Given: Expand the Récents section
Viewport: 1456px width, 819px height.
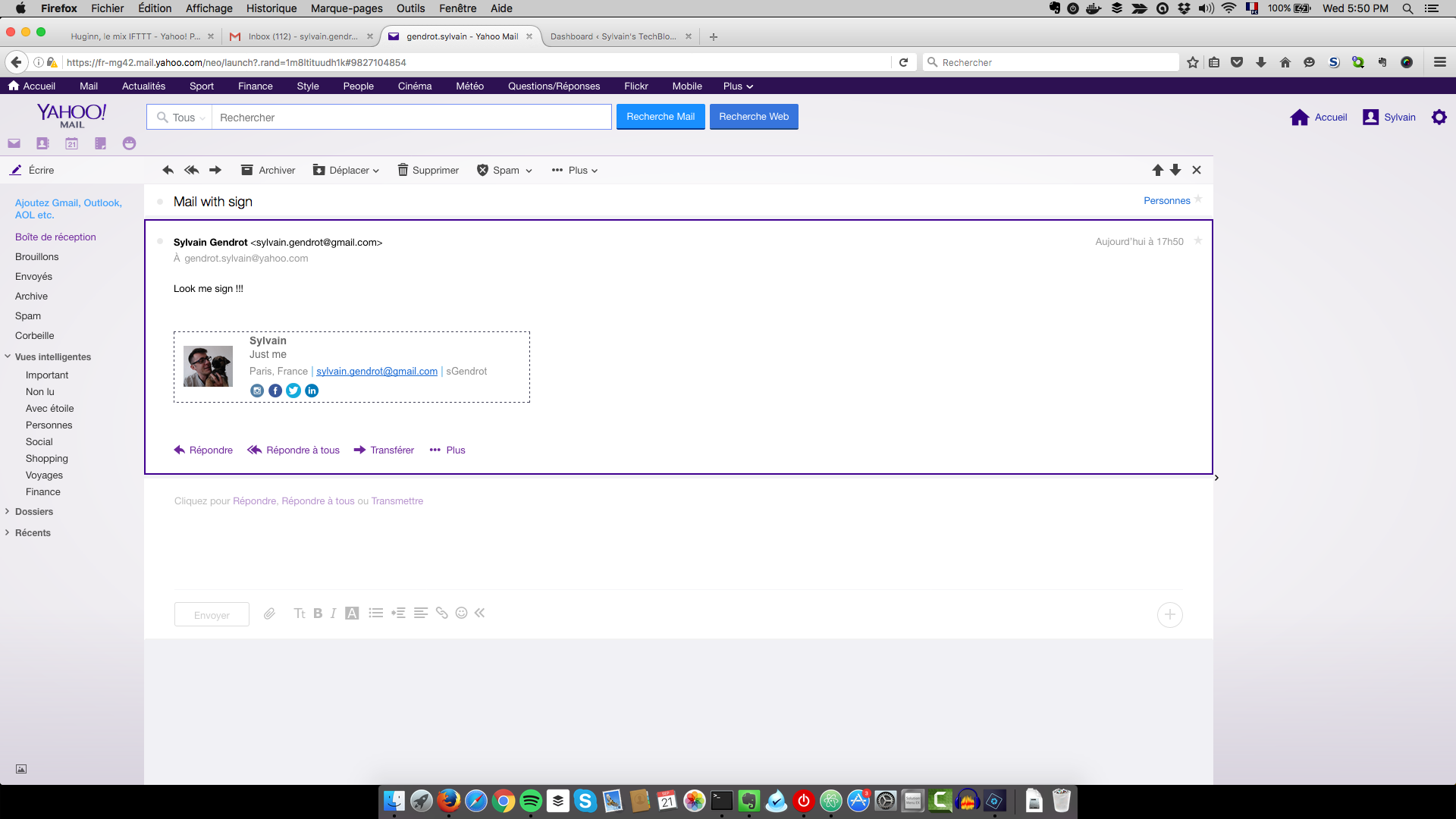Looking at the screenshot, I should coord(8,532).
